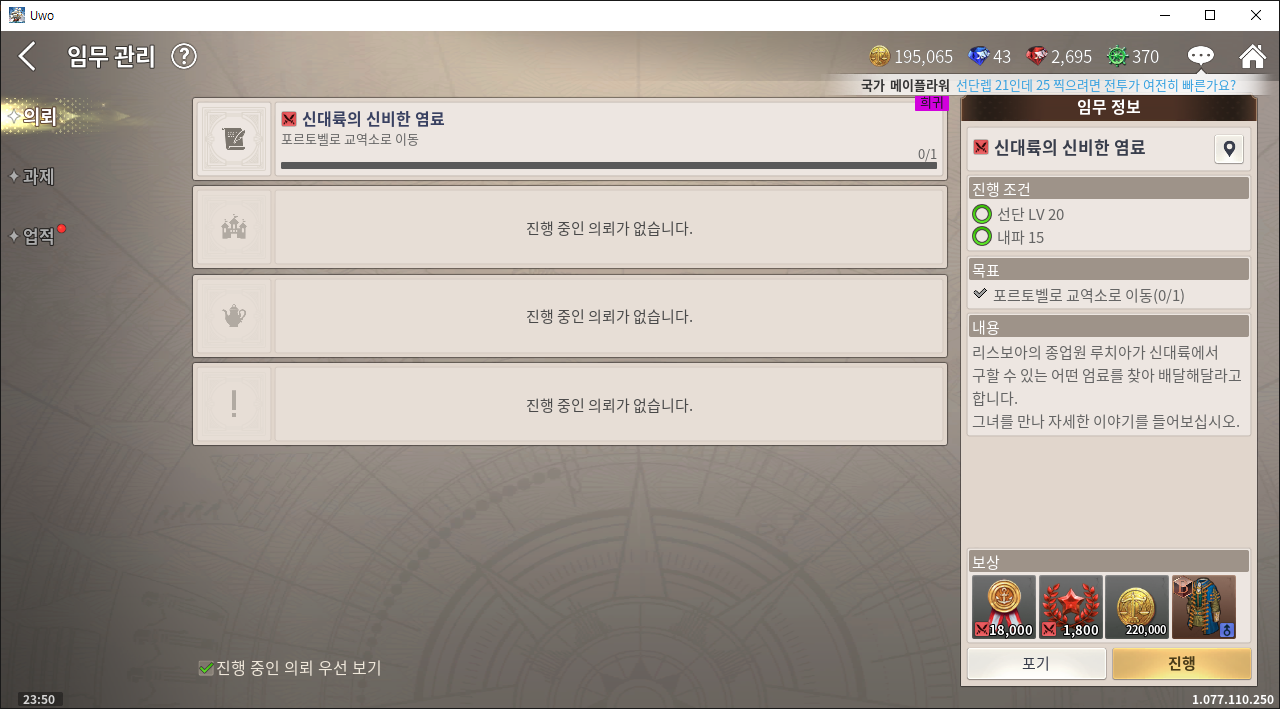Image resolution: width=1280 pixels, height=709 pixels.
Task: Click the 포기 button
Action: [1037, 664]
